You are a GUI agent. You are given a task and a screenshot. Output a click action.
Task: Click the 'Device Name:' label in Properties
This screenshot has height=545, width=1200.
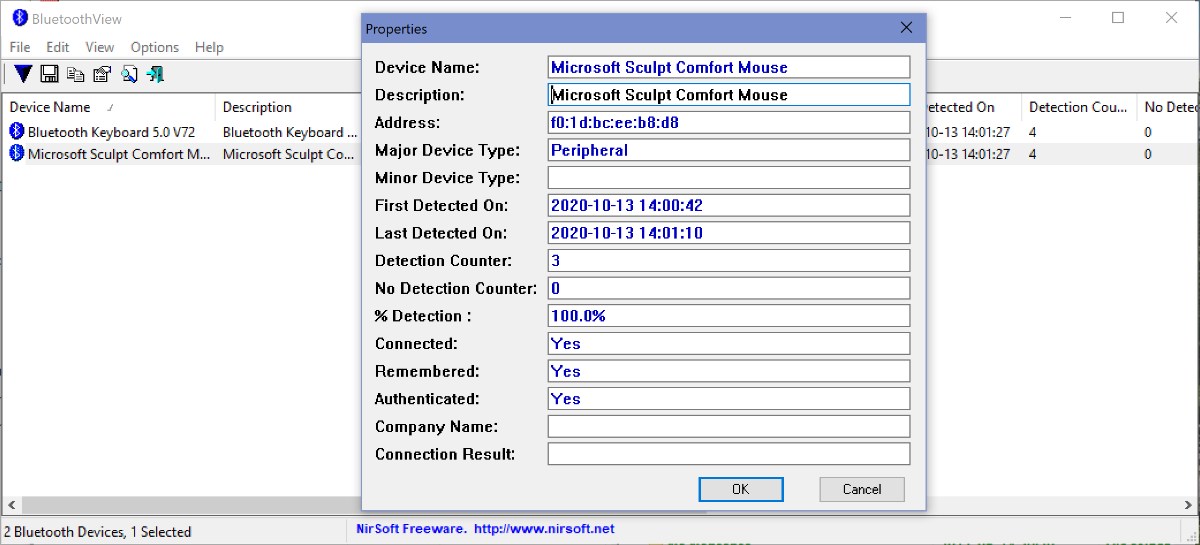point(427,67)
